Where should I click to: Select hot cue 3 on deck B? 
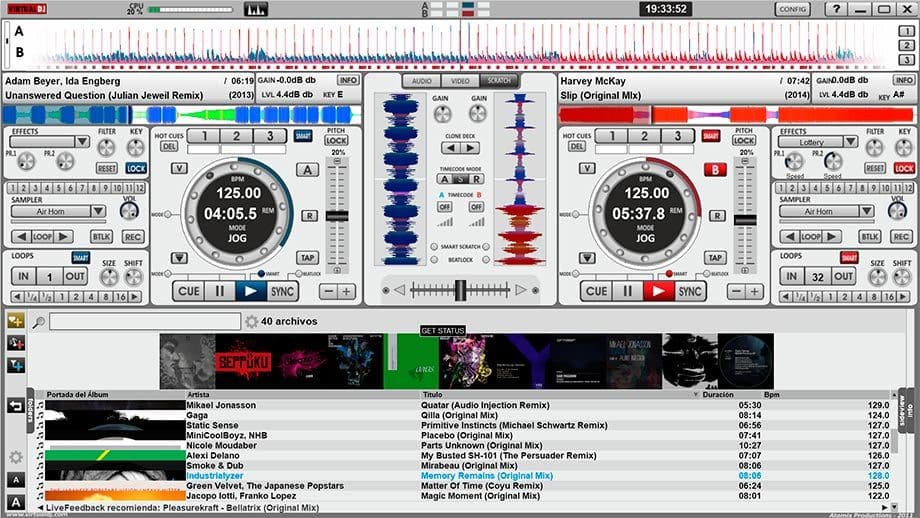tap(677, 136)
